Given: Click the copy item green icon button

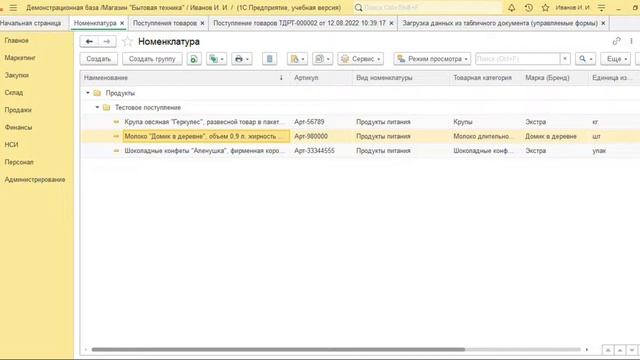Looking at the screenshot, I should (194, 59).
